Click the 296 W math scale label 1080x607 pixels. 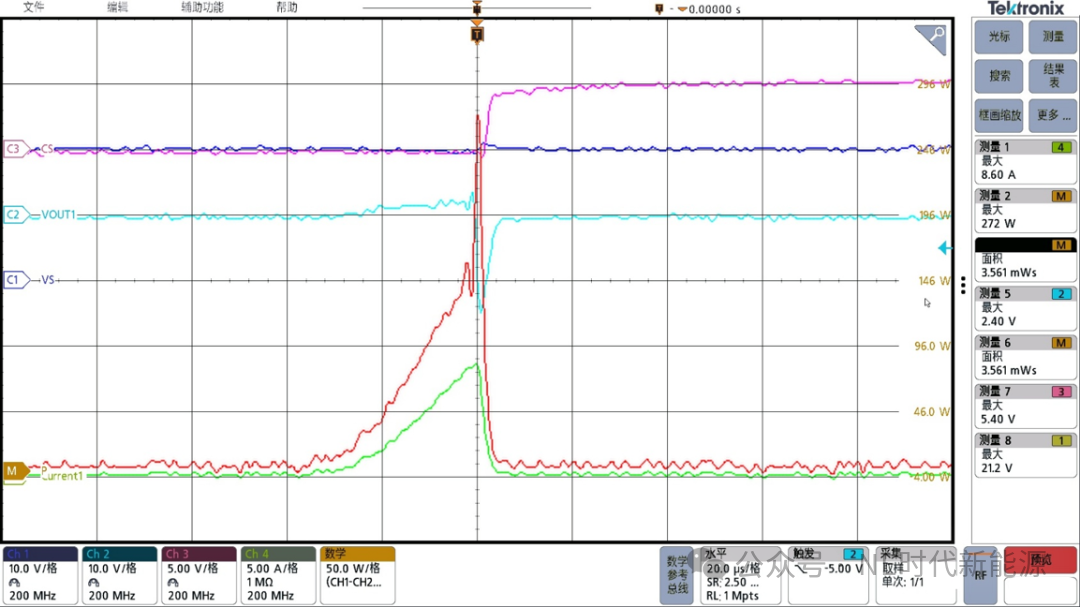click(933, 84)
